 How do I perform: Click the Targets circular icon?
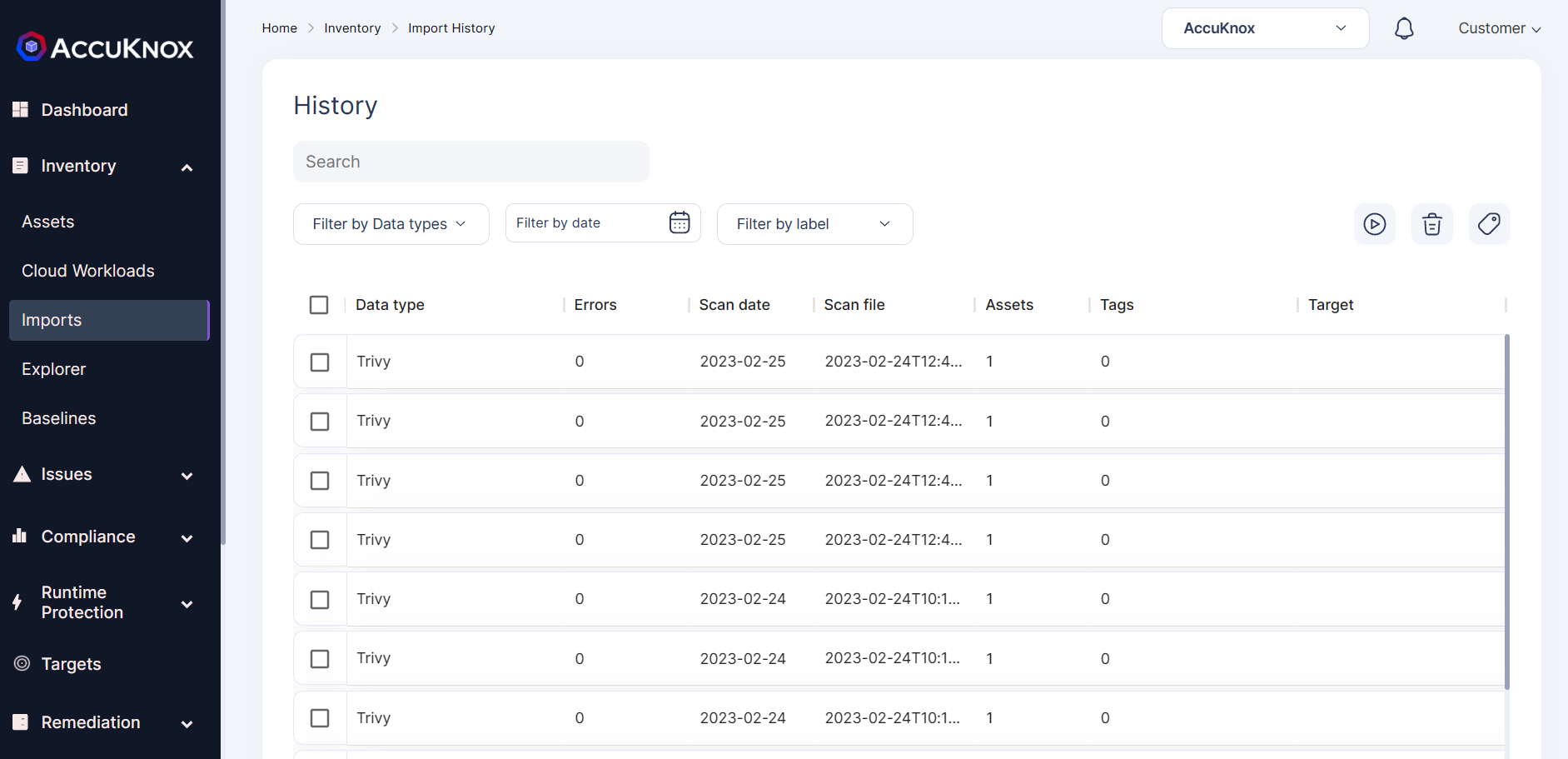(x=22, y=663)
